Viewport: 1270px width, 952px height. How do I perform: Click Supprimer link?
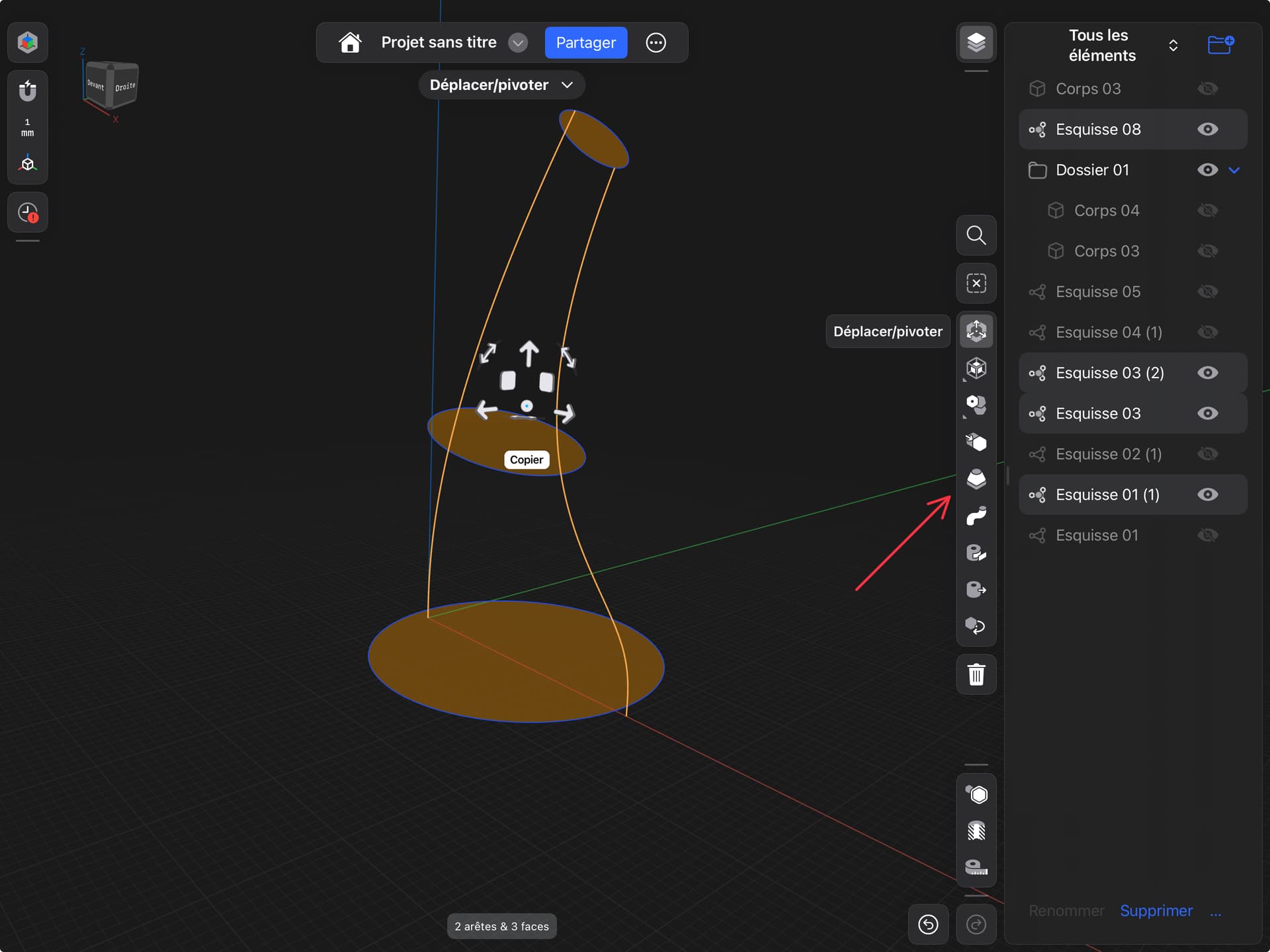[1156, 911]
